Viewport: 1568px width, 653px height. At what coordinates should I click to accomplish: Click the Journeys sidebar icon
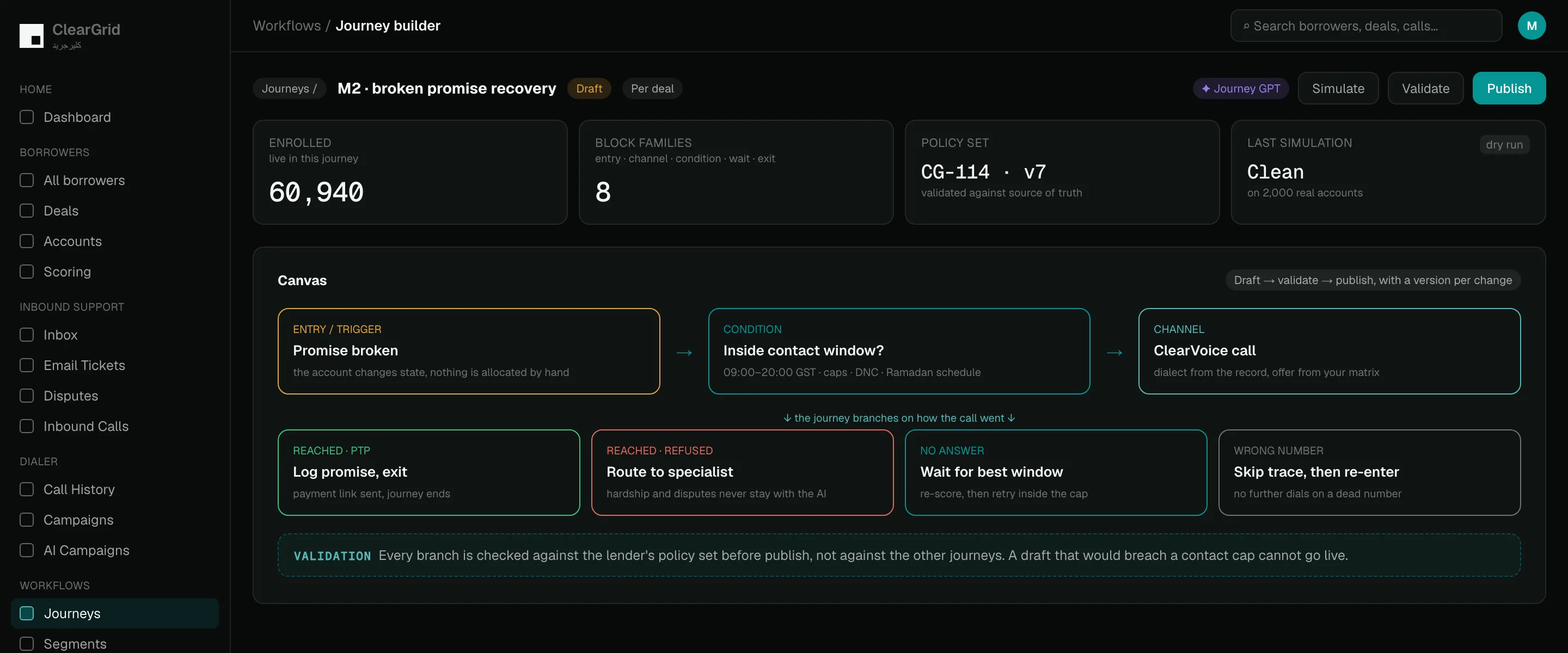click(x=27, y=613)
